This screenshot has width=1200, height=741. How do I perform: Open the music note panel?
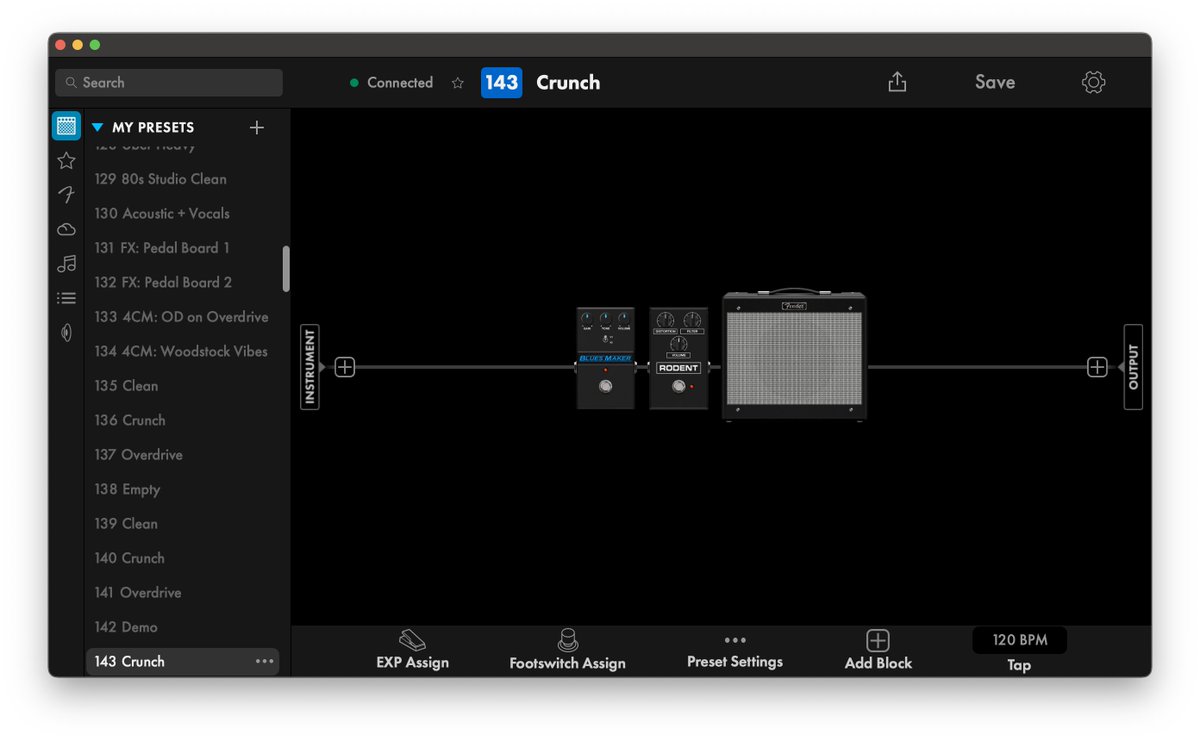[66, 263]
